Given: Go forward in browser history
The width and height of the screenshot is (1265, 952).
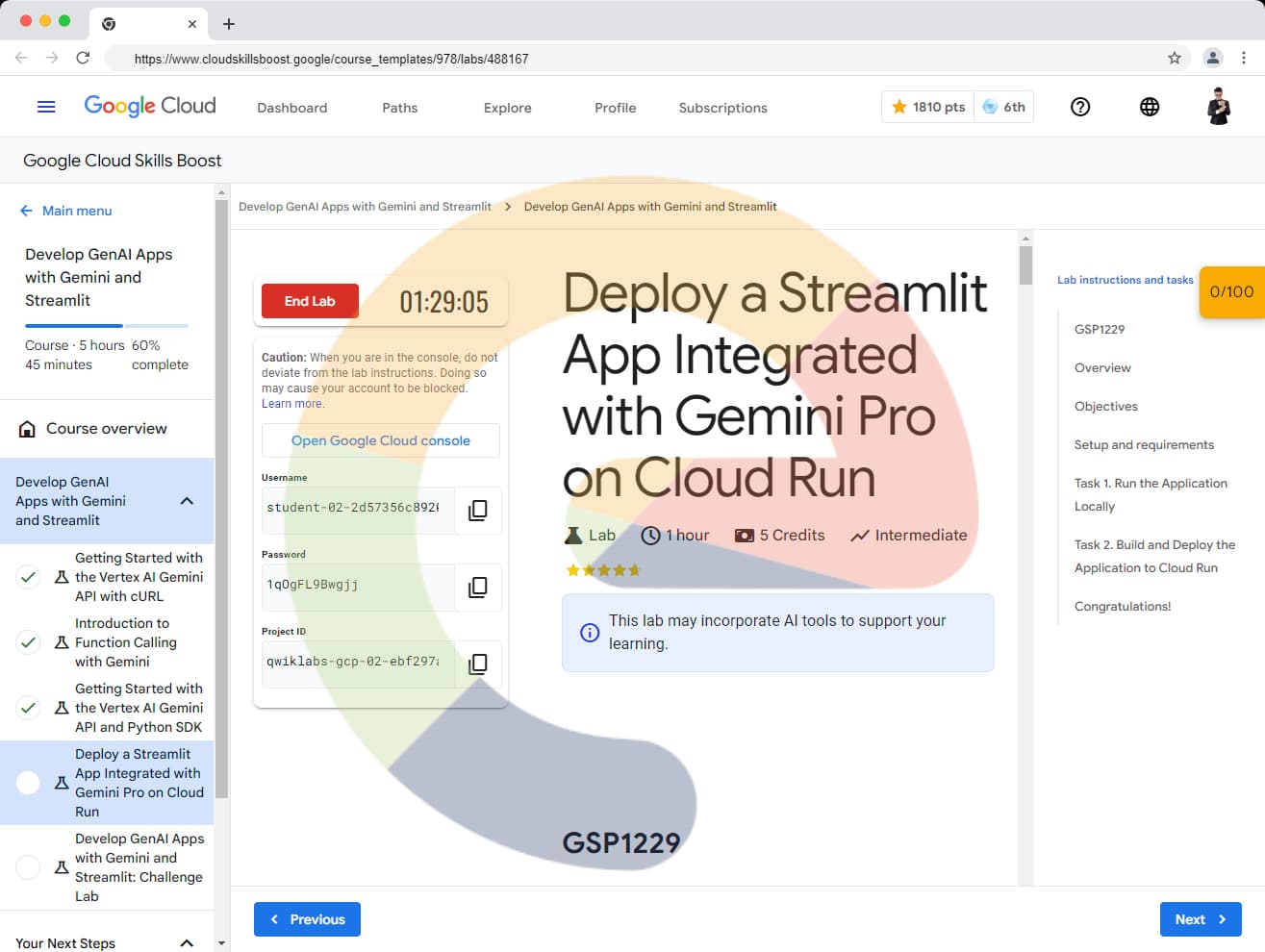Looking at the screenshot, I should tap(52, 58).
